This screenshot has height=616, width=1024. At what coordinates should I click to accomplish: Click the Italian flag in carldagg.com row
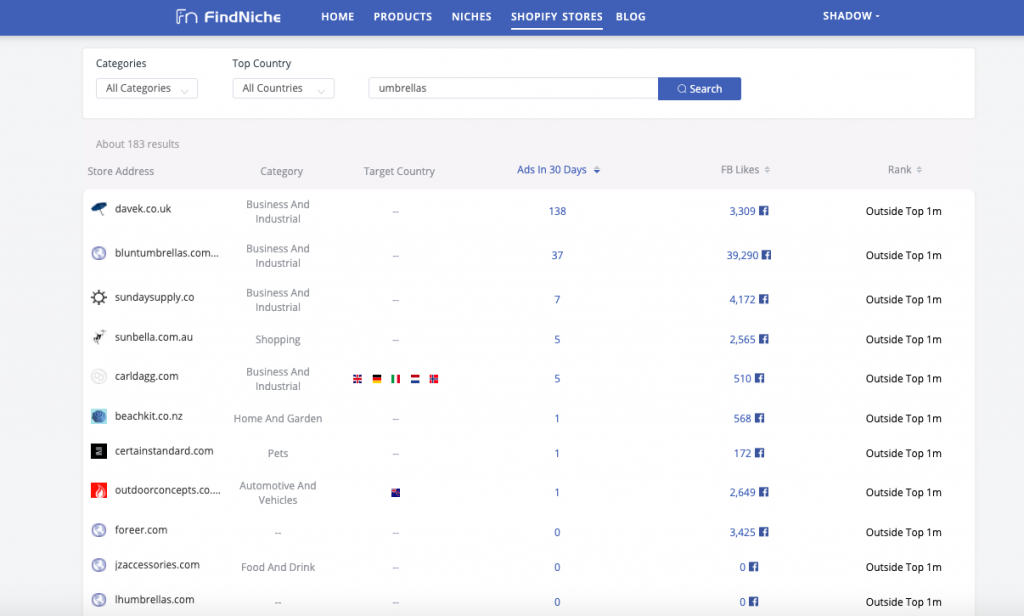[396, 379]
